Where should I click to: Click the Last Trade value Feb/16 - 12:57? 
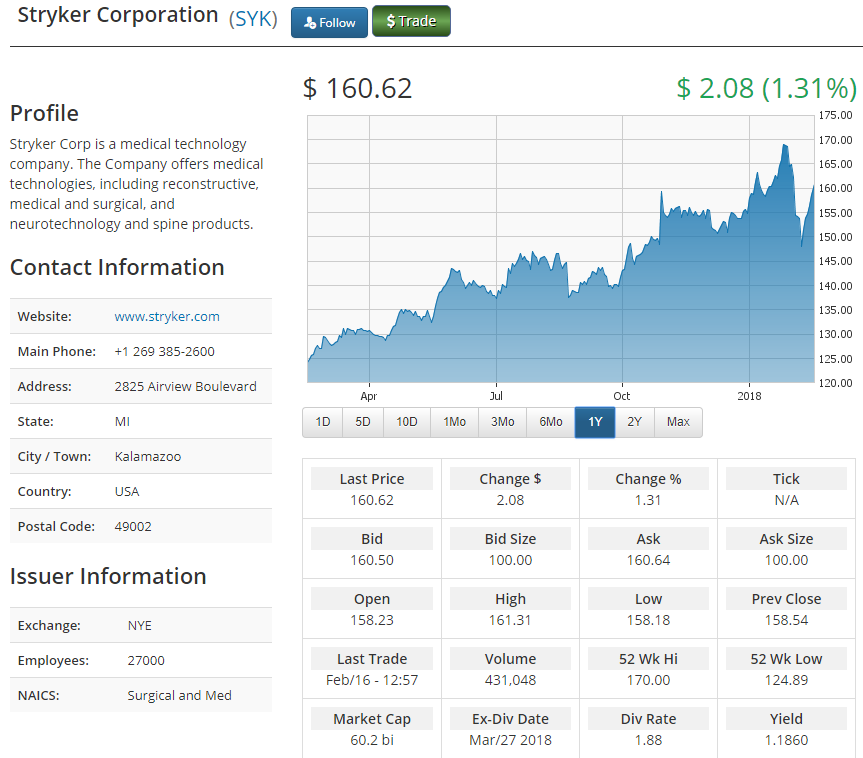tap(372, 680)
